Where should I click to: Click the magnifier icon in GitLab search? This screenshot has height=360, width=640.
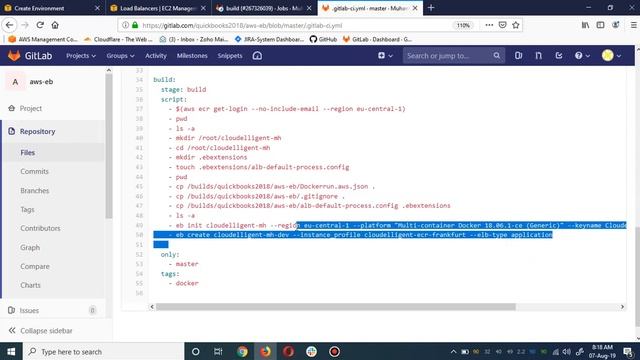point(496,56)
